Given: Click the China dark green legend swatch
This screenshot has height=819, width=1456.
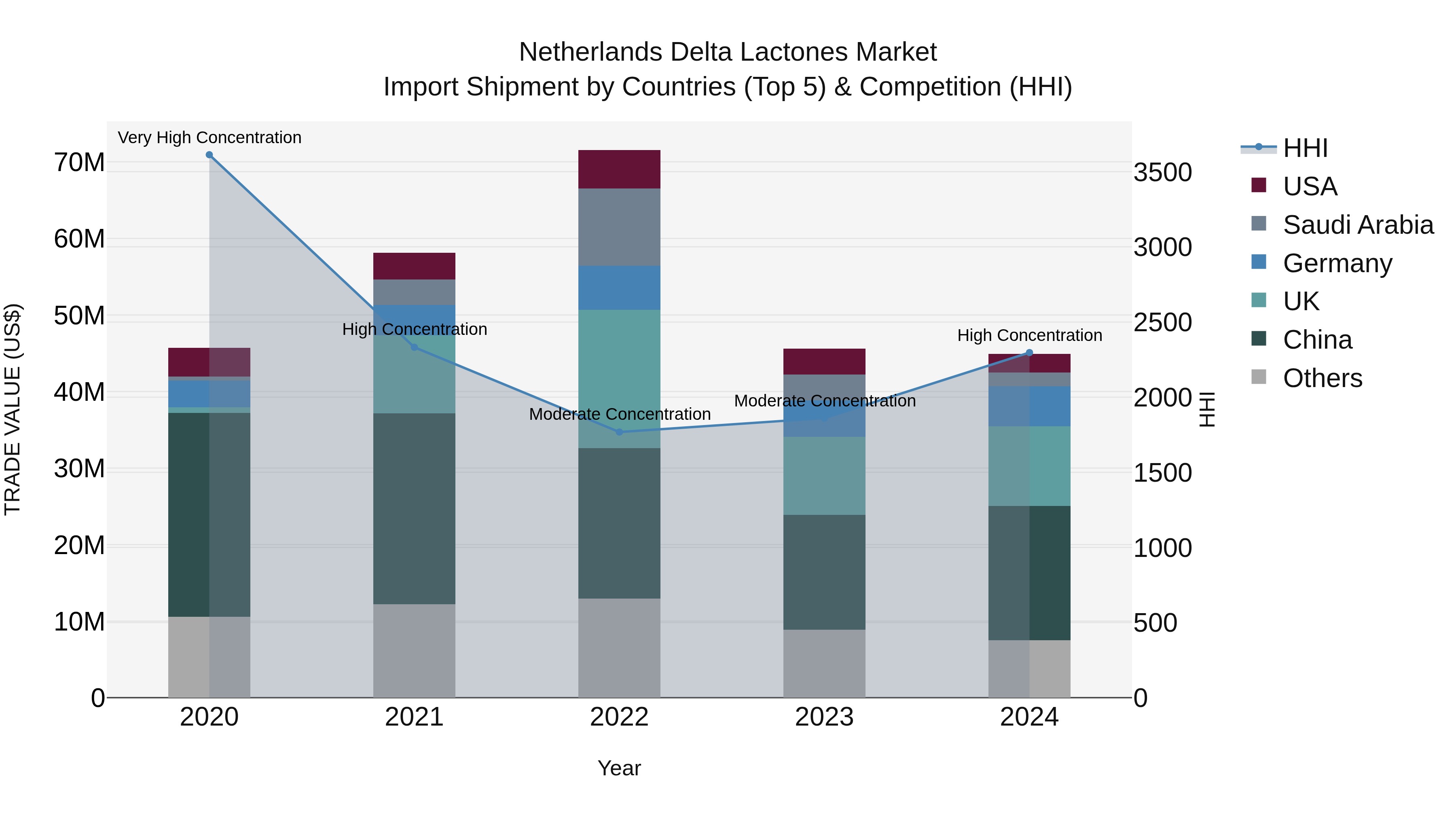Looking at the screenshot, I should click(1259, 339).
